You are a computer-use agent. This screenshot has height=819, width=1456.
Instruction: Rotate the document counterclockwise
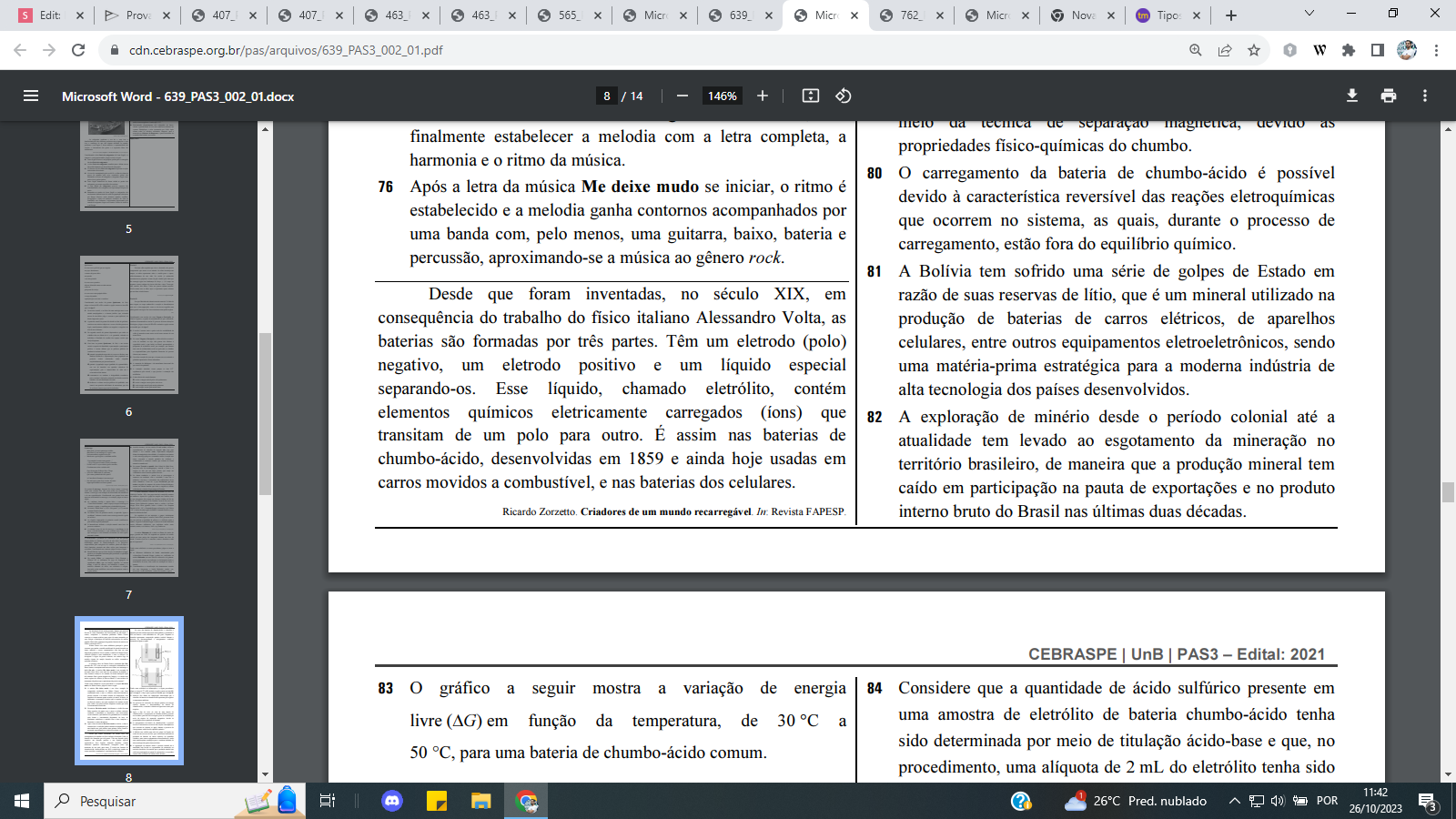[x=844, y=96]
